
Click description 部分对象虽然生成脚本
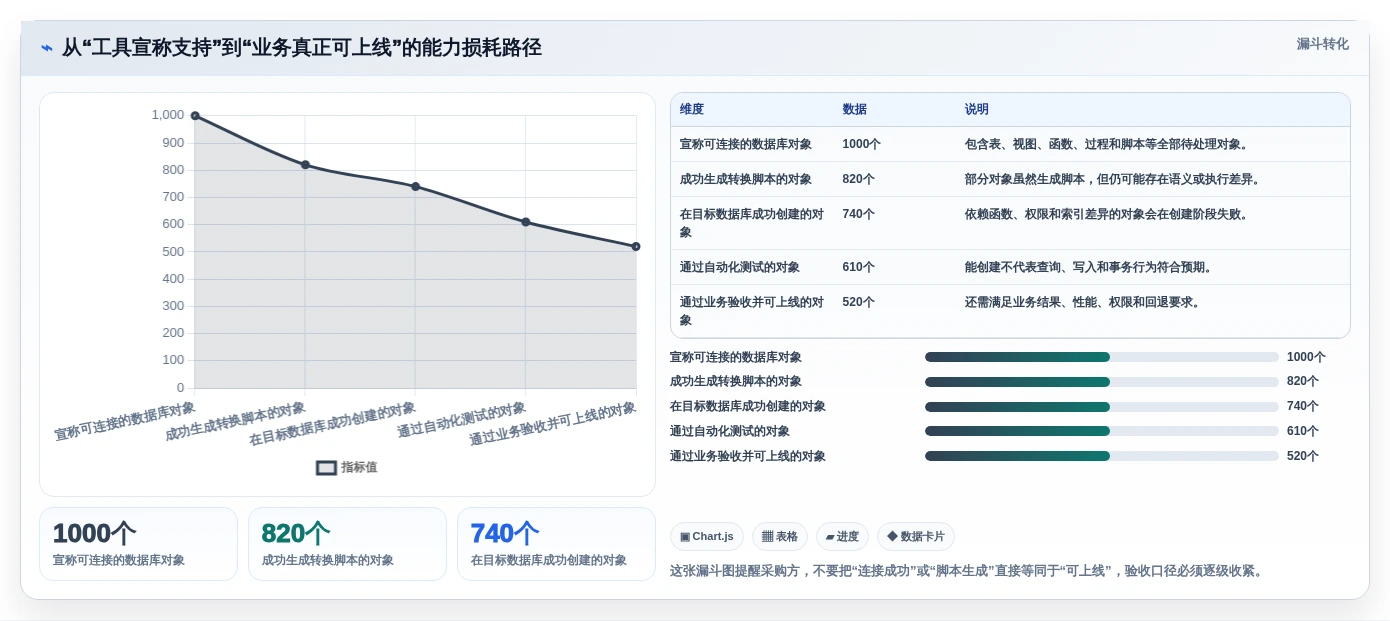pyautogui.click(x=1113, y=179)
